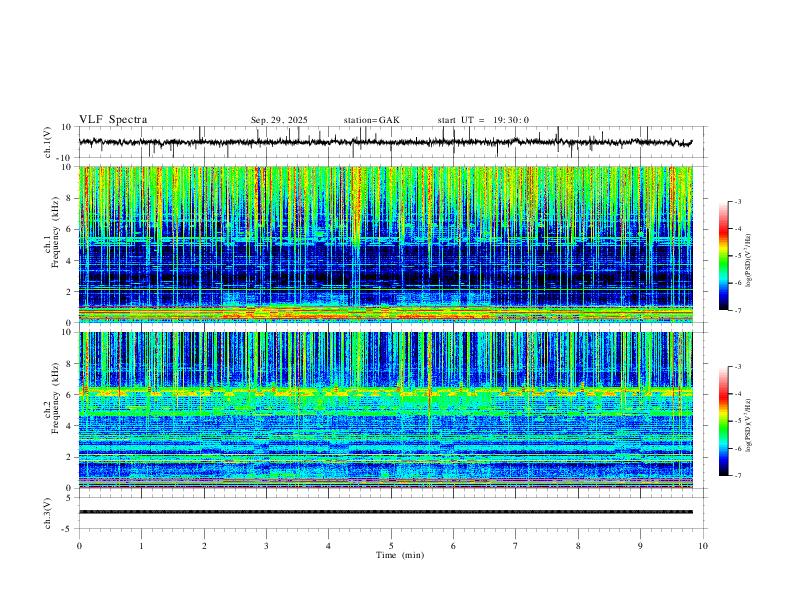Click the "-5" tick on ch.3 voltage axis

pyautogui.click(x=67, y=529)
